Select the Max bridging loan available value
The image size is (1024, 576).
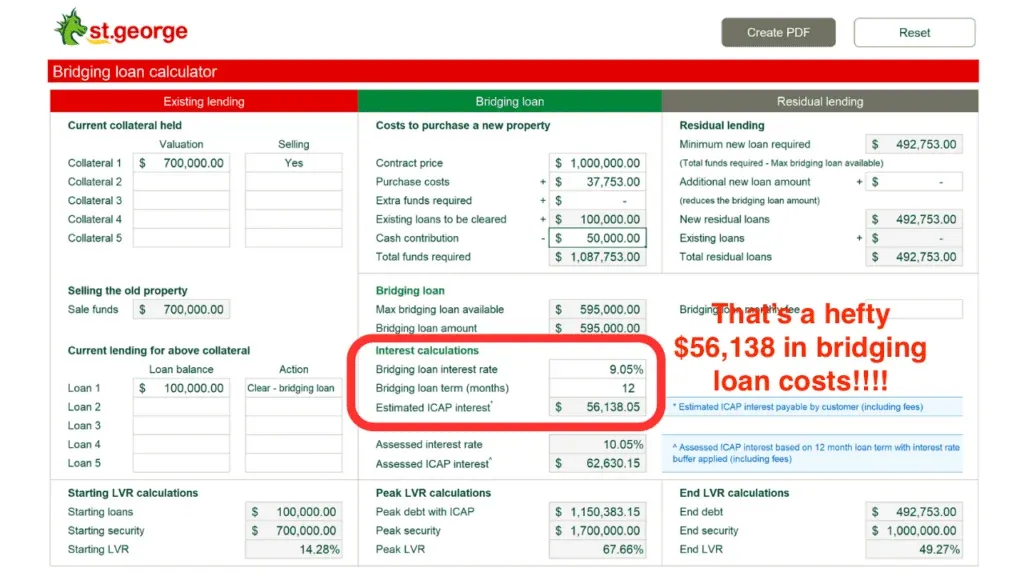[x=598, y=310]
